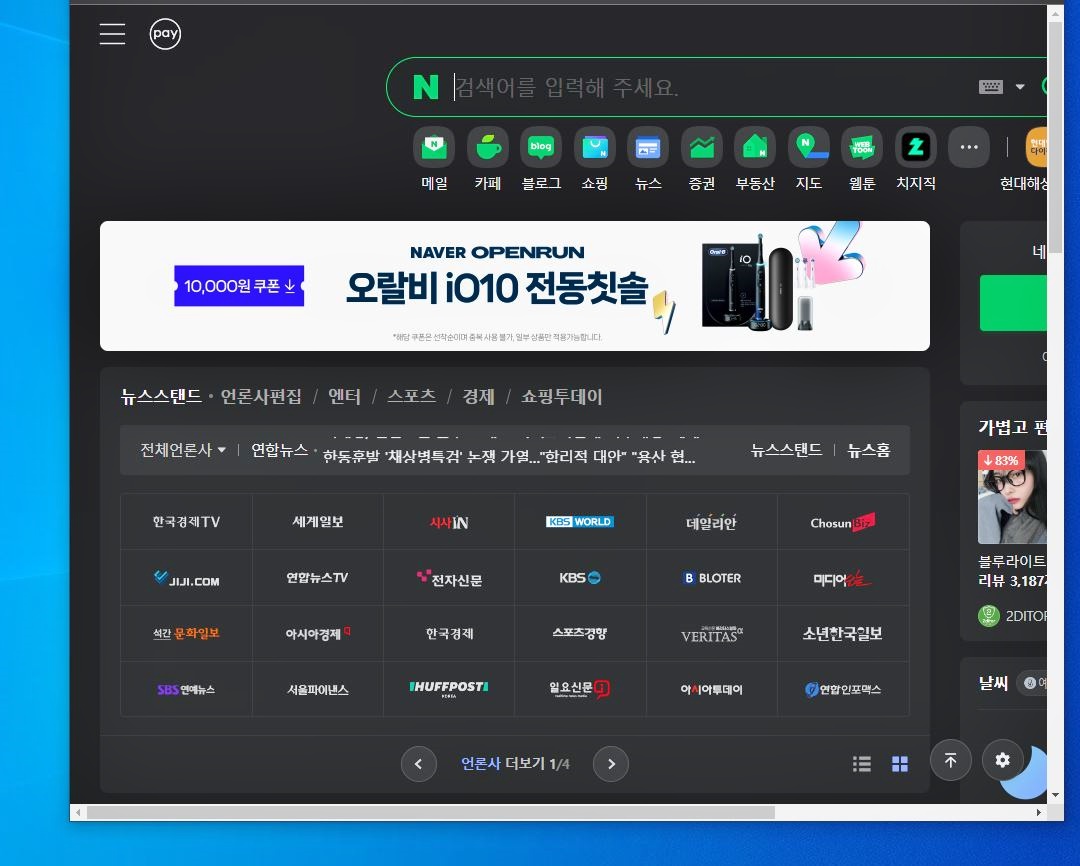Click the 10,000원 쿠폰 coupon button

tap(239, 286)
